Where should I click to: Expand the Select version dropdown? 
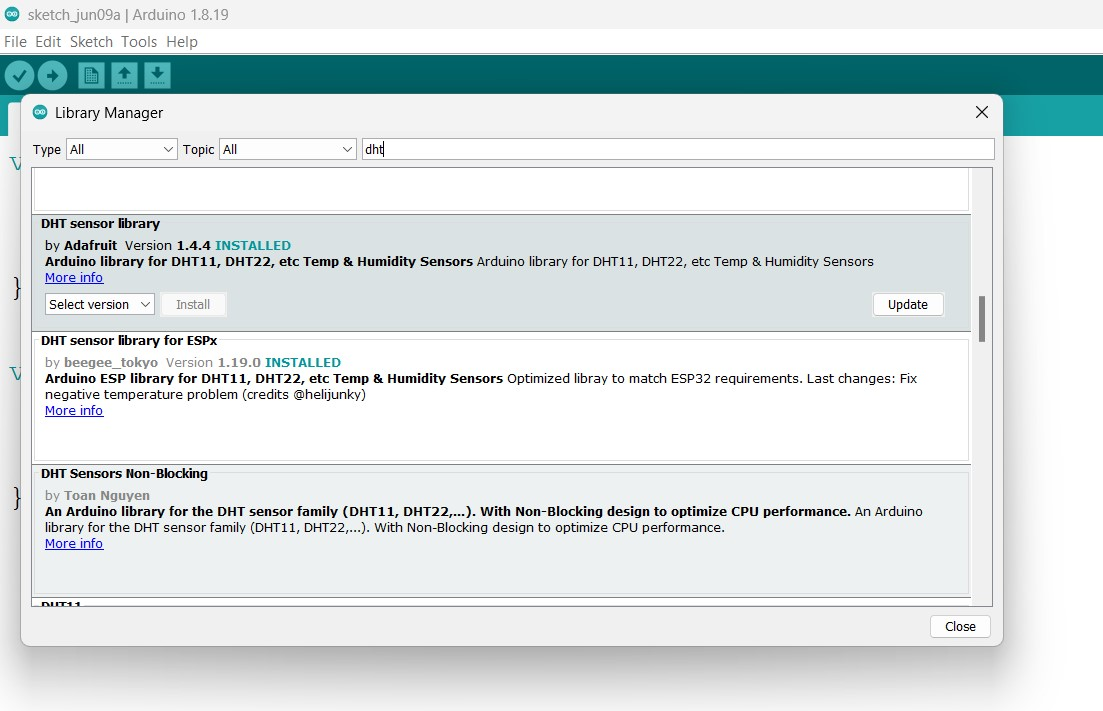pyautogui.click(x=99, y=304)
